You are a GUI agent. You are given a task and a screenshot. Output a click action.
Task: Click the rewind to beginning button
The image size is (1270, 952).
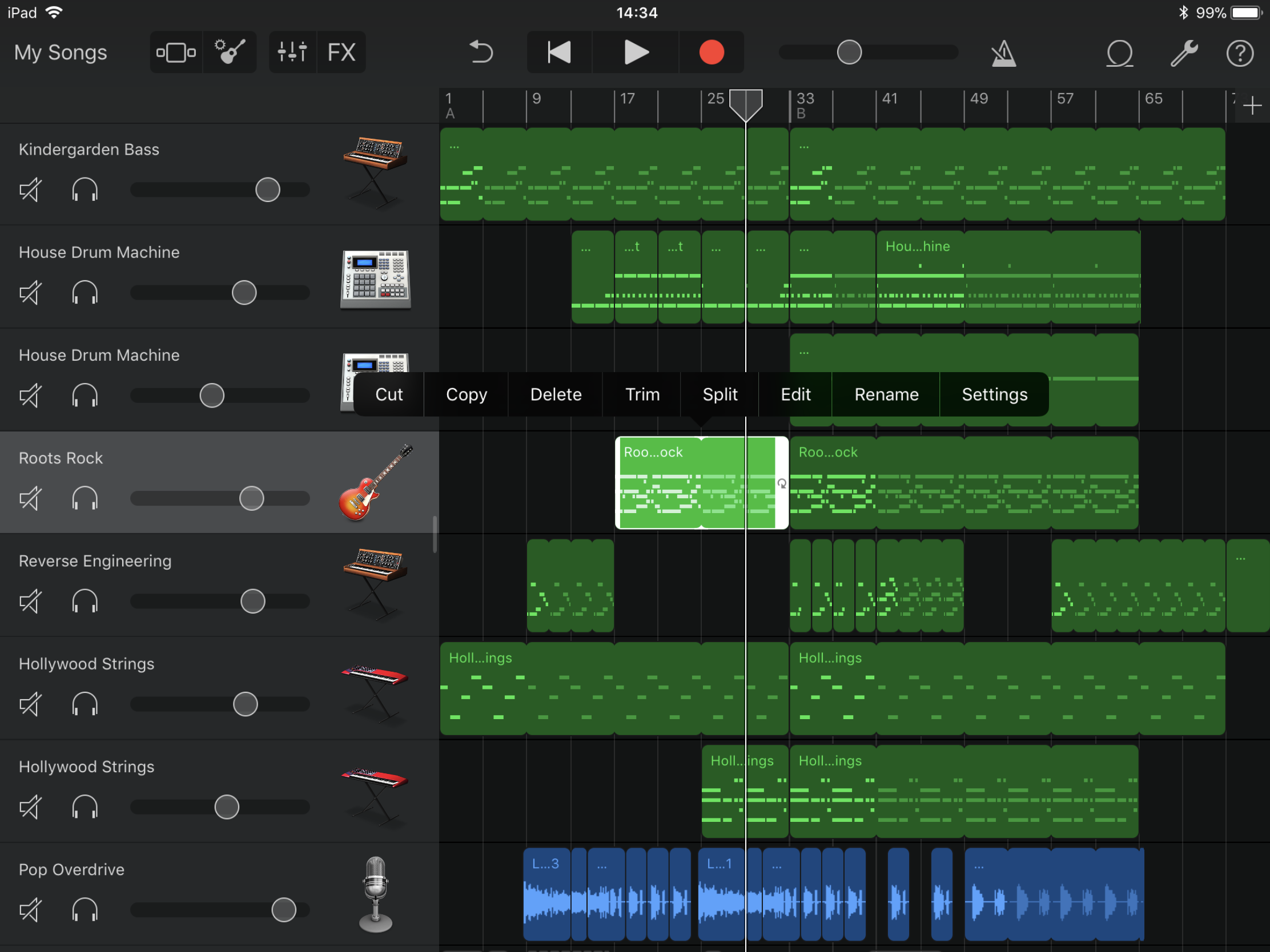click(x=556, y=52)
